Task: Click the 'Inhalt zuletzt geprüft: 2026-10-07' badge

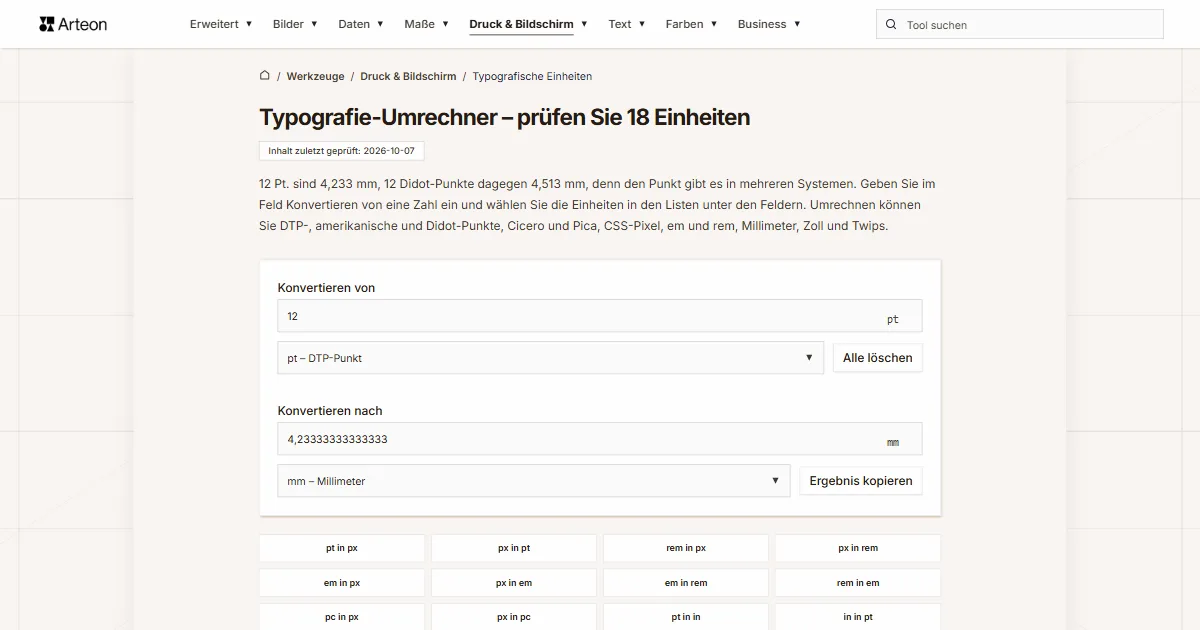Action: coord(341,151)
